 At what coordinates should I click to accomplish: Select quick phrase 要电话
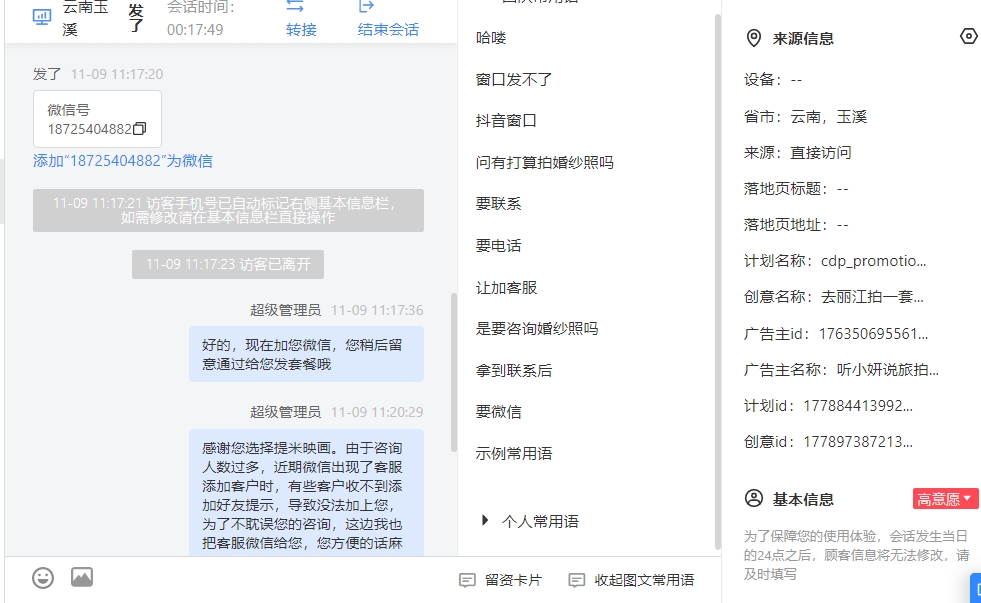coord(499,246)
